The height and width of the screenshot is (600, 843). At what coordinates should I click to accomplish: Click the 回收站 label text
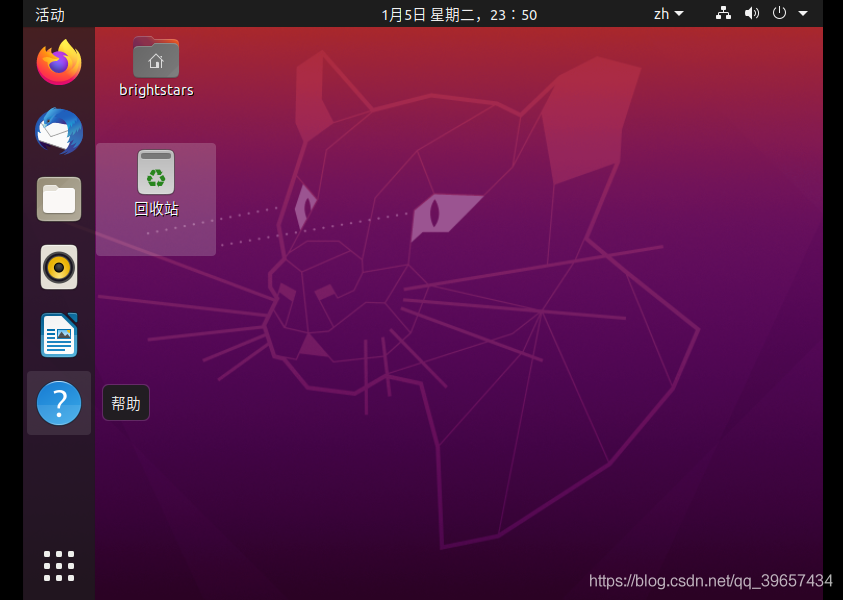click(x=156, y=209)
